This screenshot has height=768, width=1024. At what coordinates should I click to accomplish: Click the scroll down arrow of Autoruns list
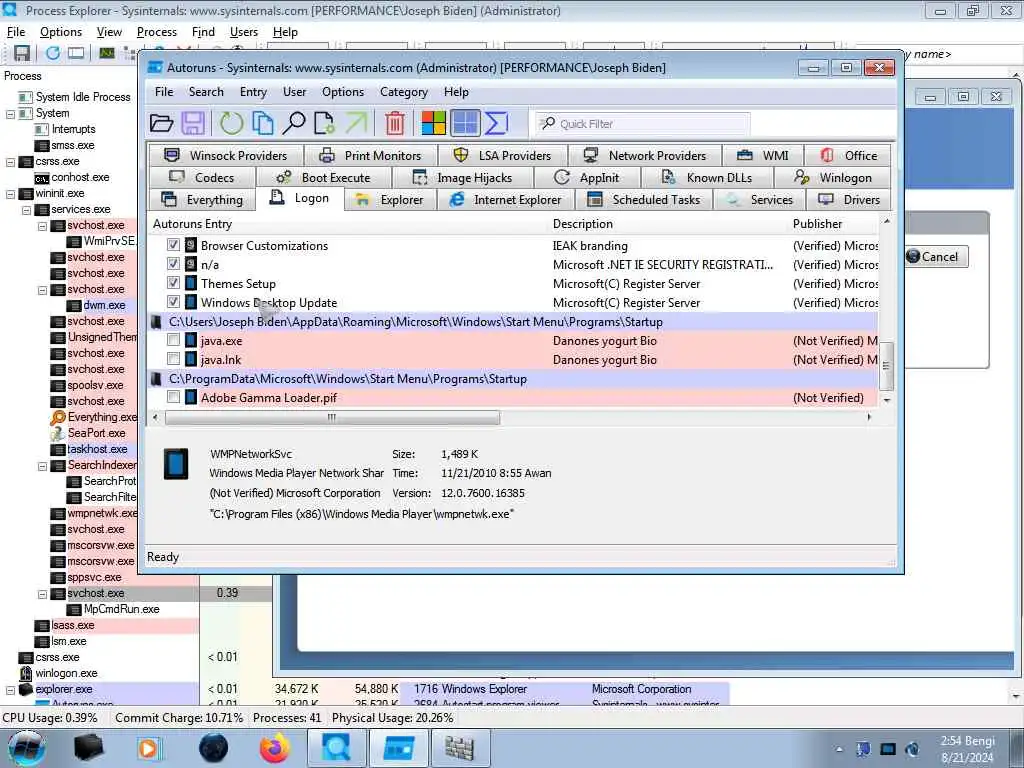click(x=886, y=400)
